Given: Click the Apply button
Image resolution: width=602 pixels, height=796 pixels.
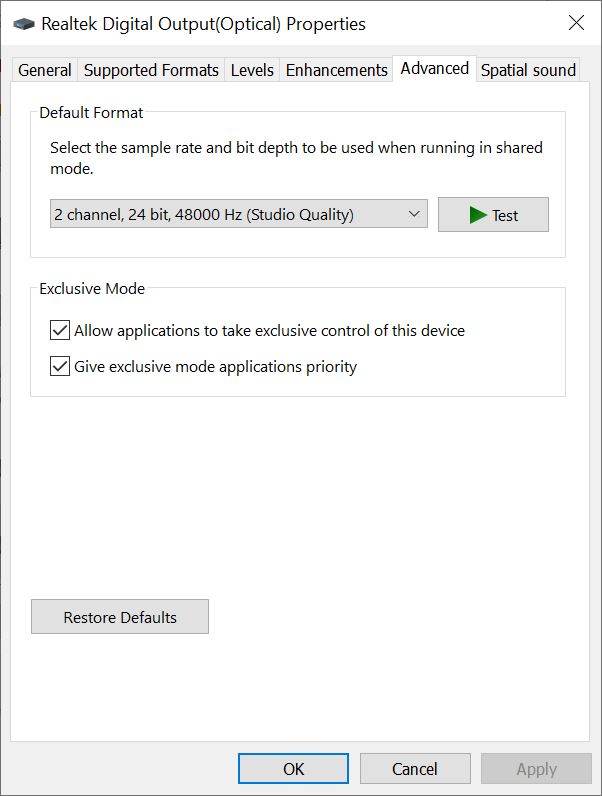Looking at the screenshot, I should click(x=536, y=768).
